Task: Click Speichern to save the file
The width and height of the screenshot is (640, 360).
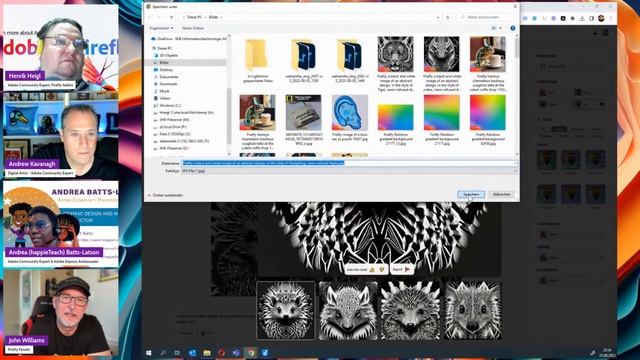Action: click(471, 194)
